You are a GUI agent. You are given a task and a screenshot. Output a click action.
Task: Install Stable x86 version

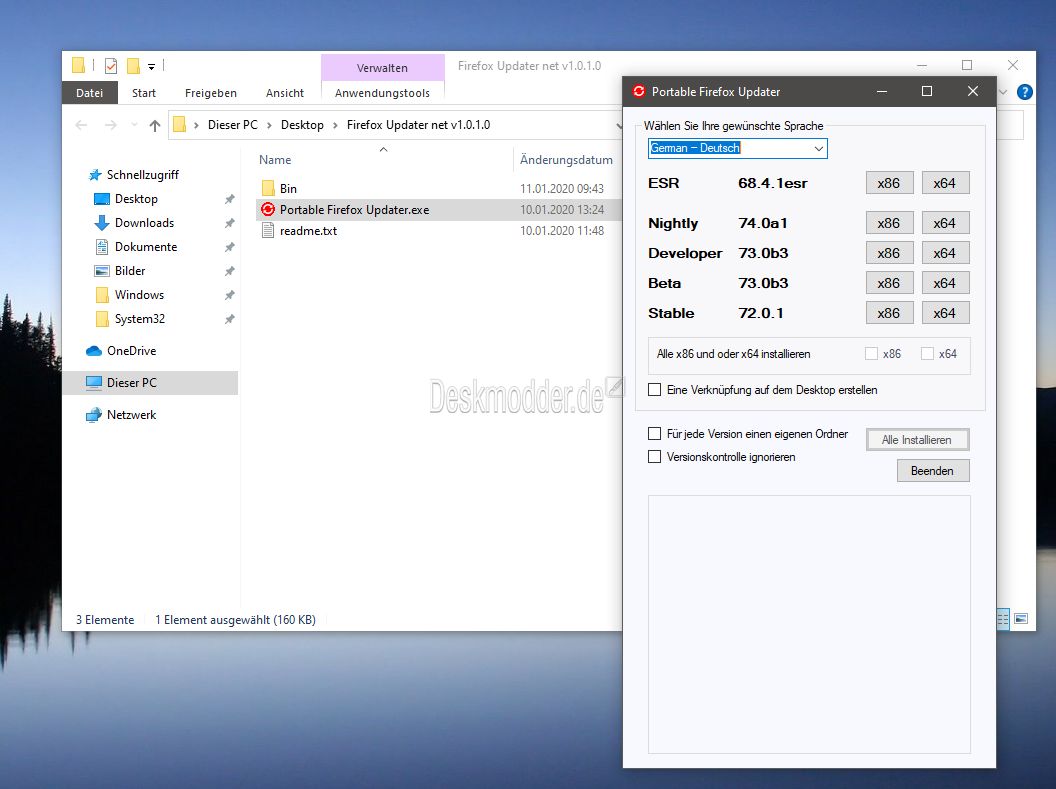(889, 313)
